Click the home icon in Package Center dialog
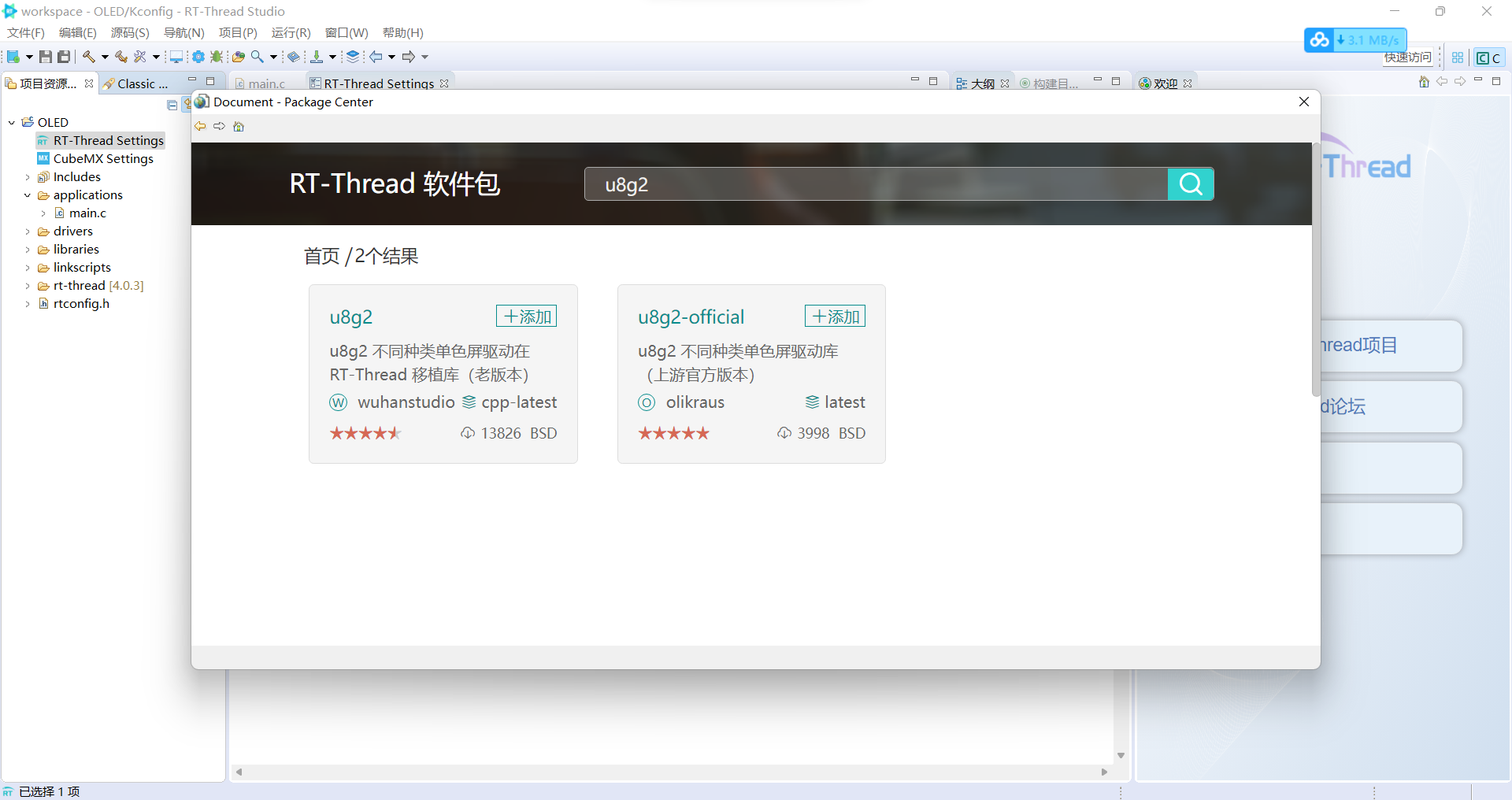 coord(239,126)
